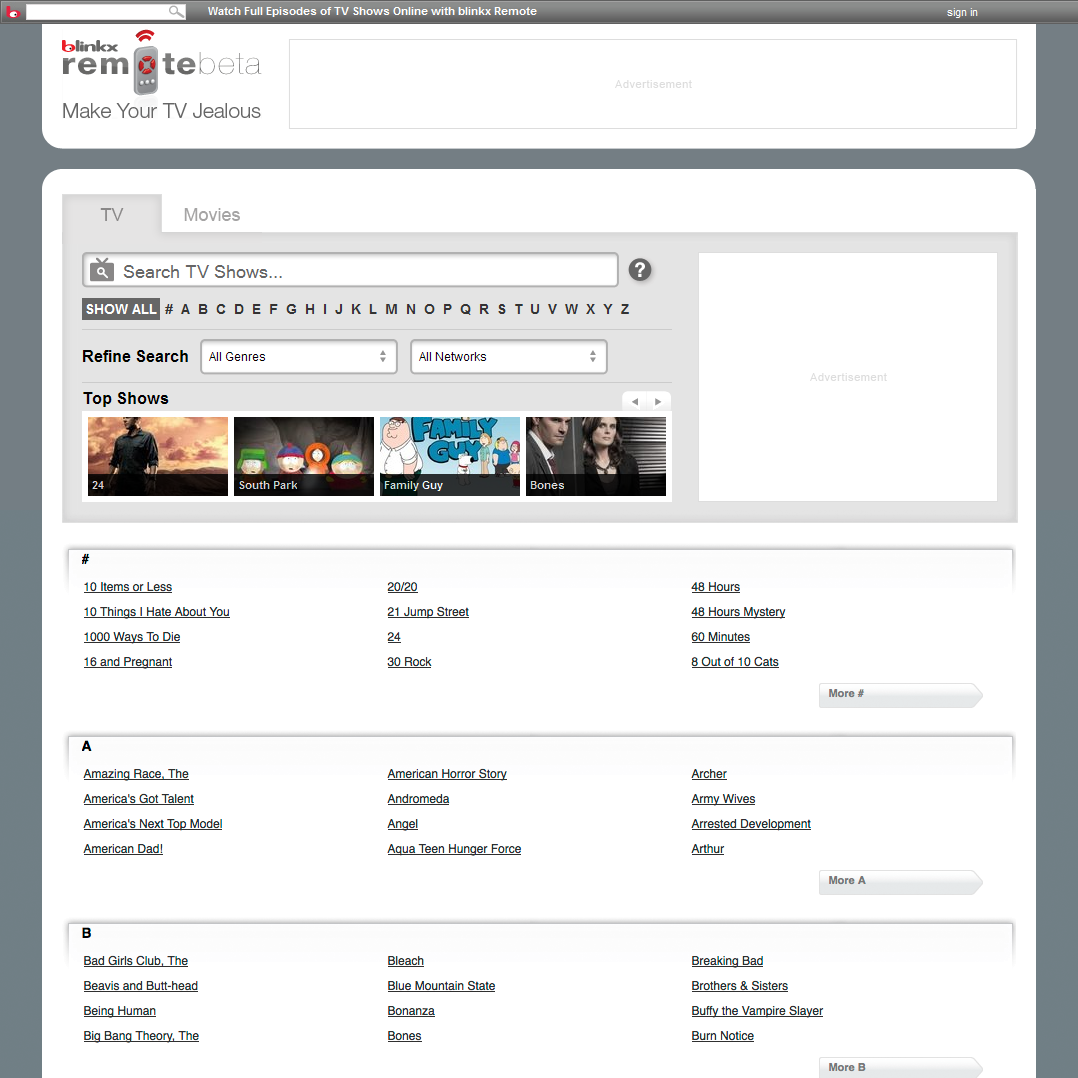This screenshot has height=1078, width=1078.
Task: Open the All Networks dropdown
Action: pyautogui.click(x=509, y=357)
